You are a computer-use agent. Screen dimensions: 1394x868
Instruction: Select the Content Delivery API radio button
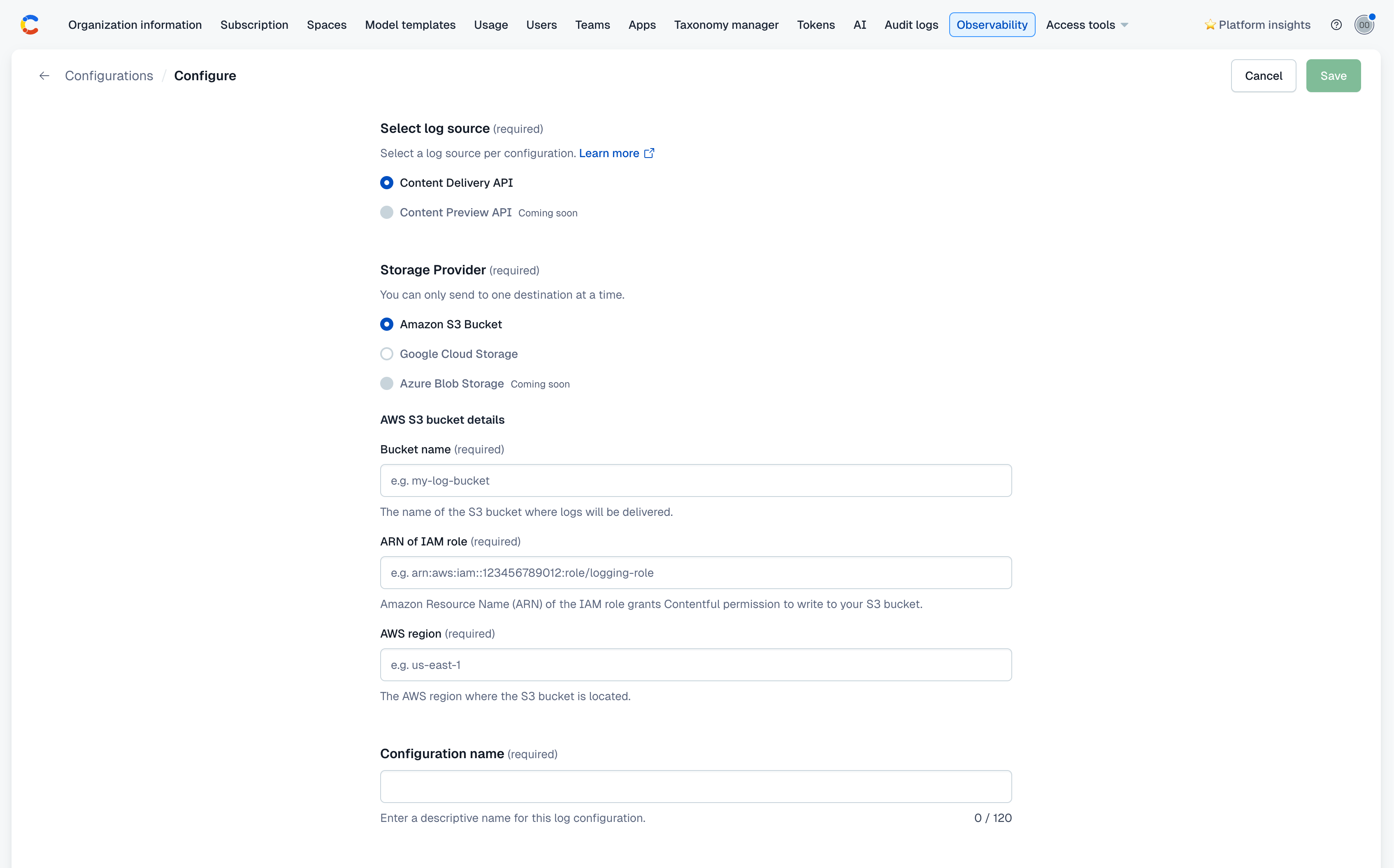pyautogui.click(x=387, y=183)
